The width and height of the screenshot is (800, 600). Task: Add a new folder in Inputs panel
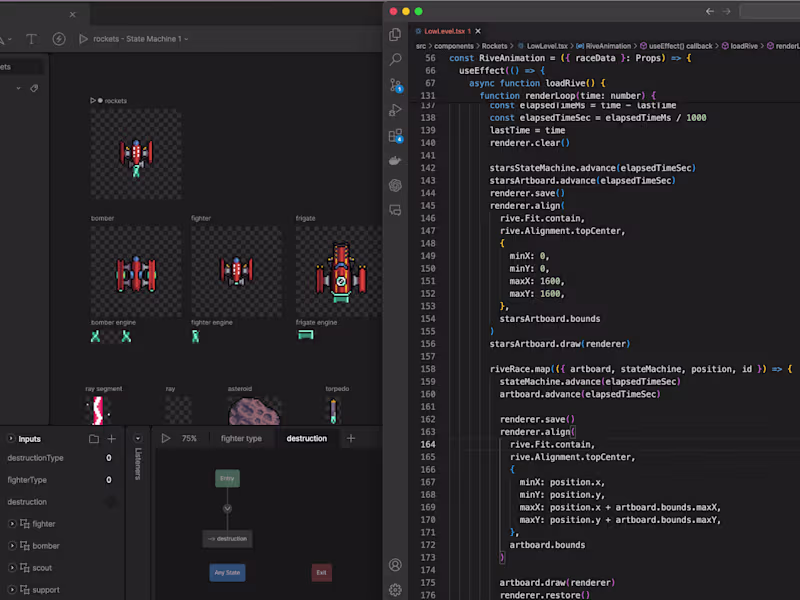click(94, 439)
